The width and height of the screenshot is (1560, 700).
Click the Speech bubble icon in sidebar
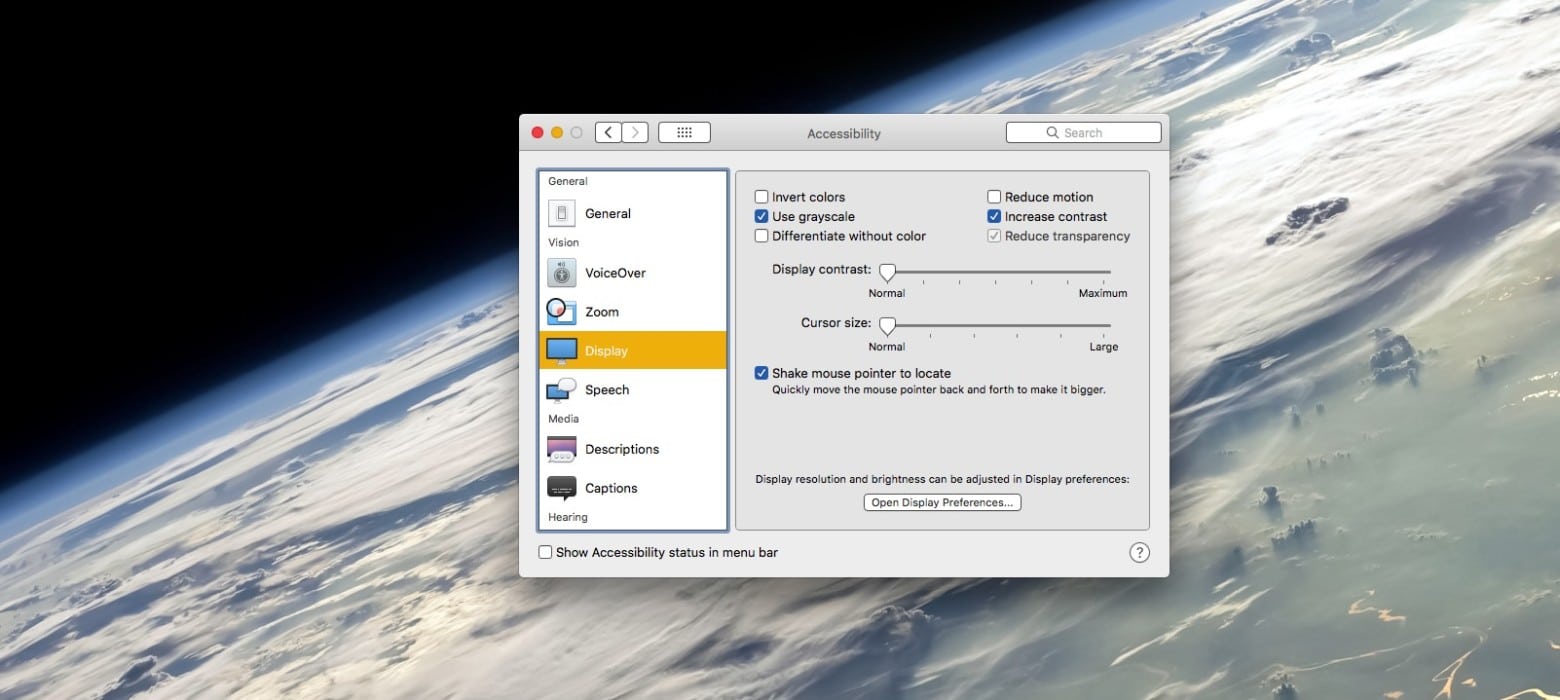(562, 390)
